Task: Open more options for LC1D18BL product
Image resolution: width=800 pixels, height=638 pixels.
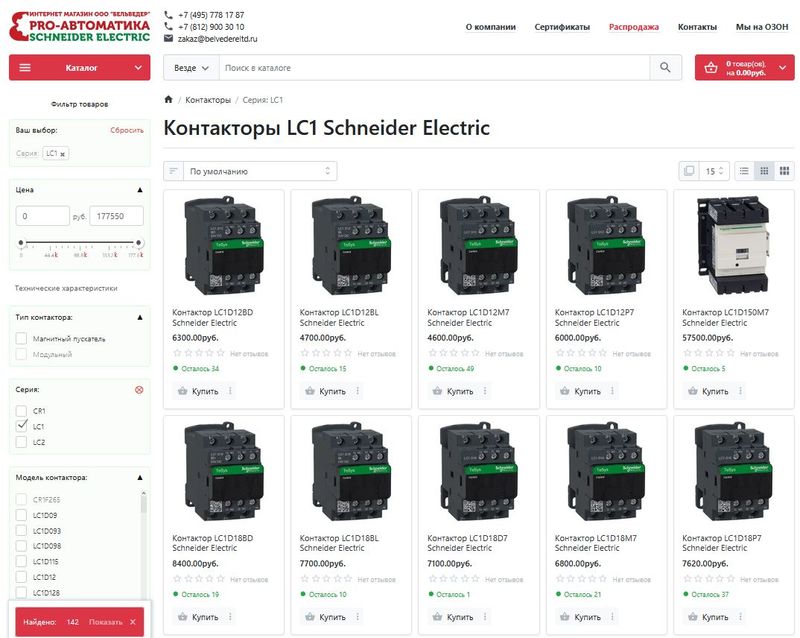Action: (358, 617)
